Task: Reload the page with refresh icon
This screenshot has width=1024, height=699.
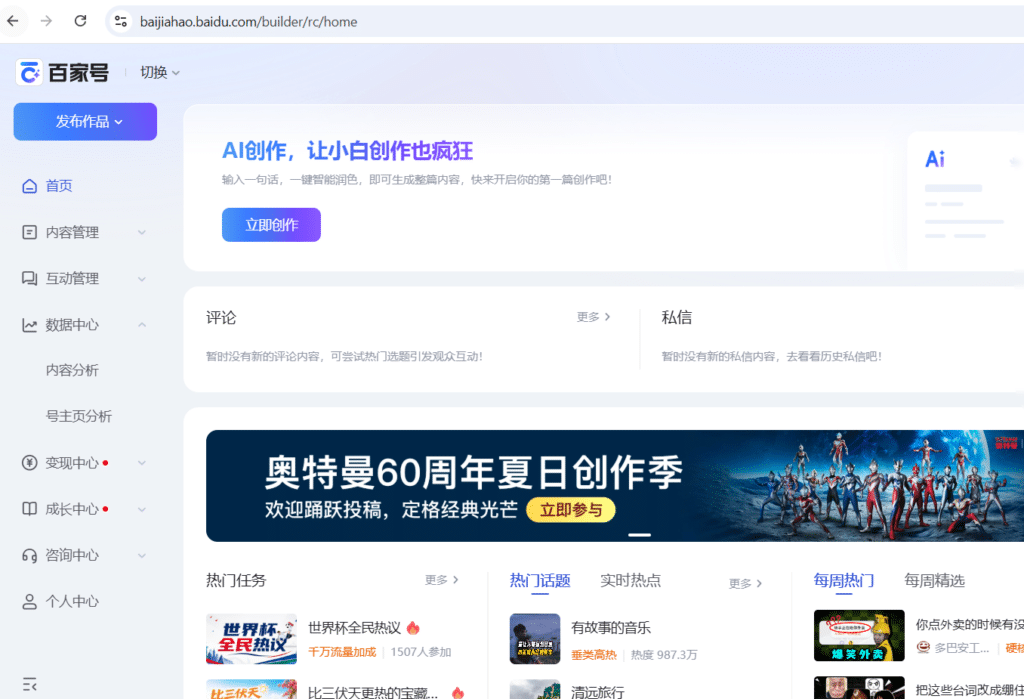Action: pos(80,21)
